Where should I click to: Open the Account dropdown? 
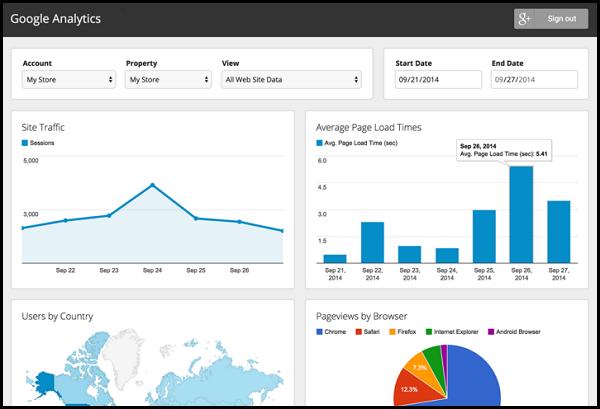click(x=69, y=80)
